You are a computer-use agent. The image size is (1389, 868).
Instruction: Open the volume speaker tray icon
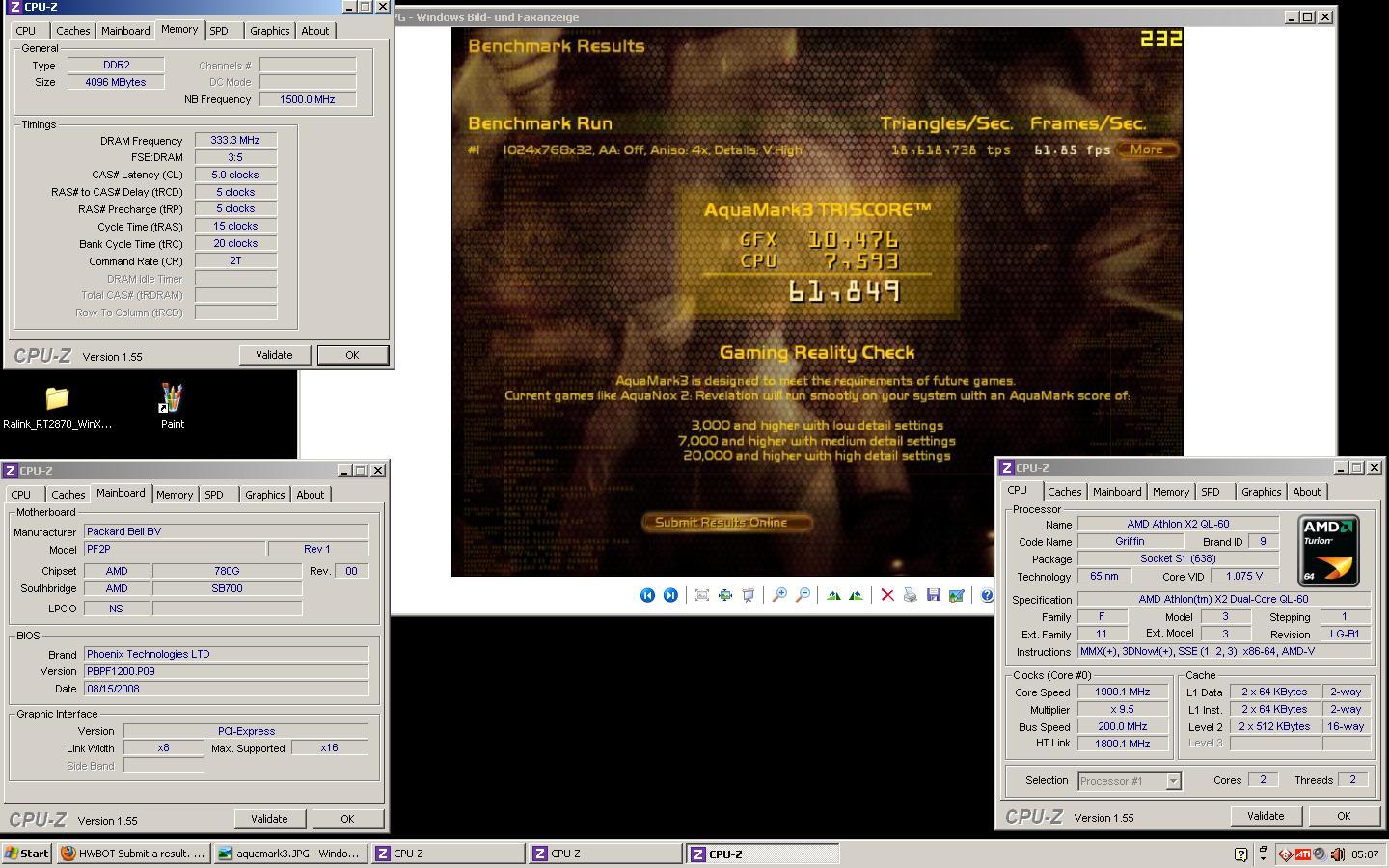click(1338, 854)
